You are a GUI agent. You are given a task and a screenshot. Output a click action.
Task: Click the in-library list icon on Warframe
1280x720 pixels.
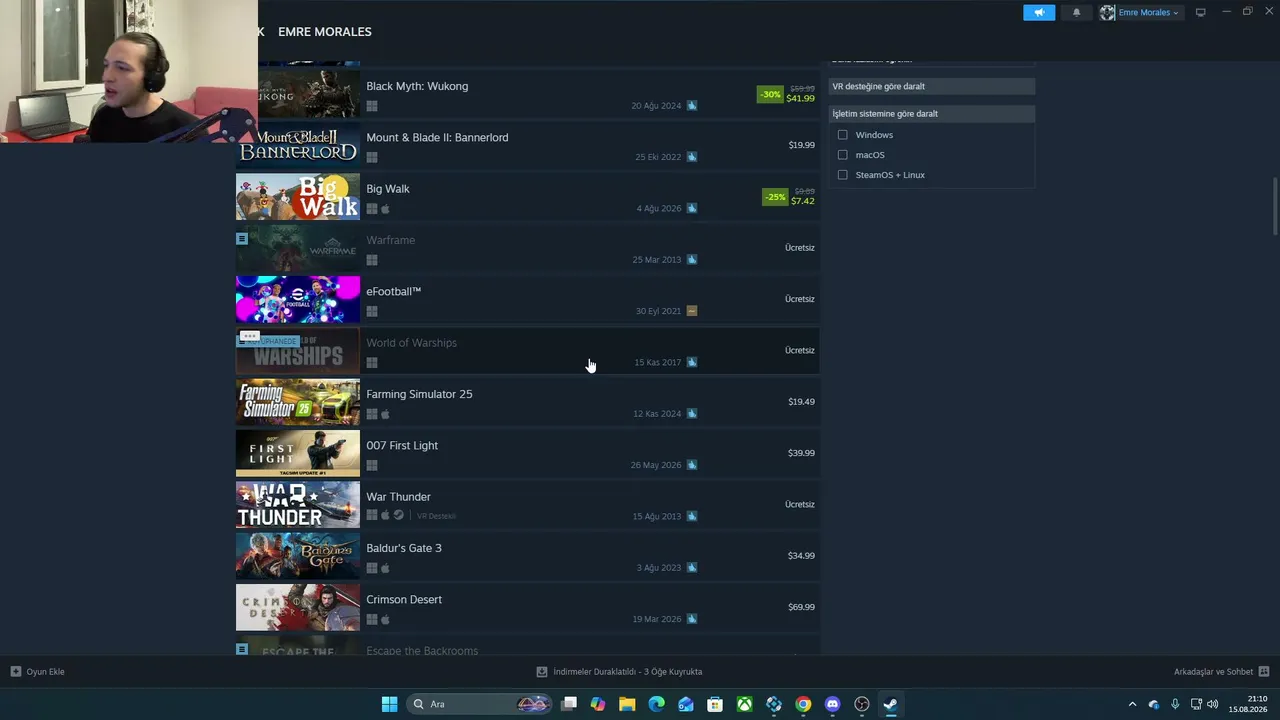pos(242,238)
